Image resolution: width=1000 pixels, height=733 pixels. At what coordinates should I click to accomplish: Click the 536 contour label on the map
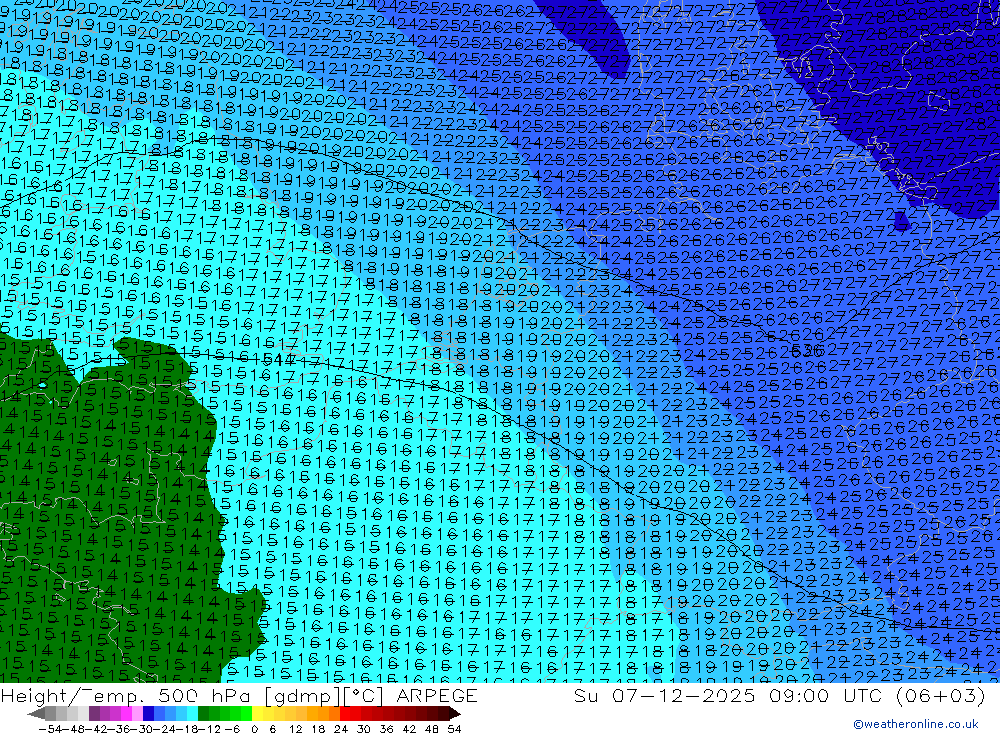pos(807,350)
